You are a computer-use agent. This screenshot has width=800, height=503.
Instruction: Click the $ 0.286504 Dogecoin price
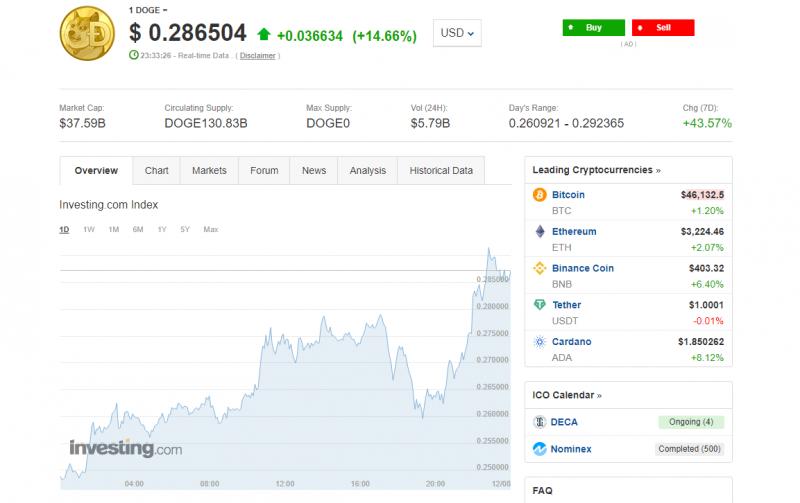click(x=188, y=33)
